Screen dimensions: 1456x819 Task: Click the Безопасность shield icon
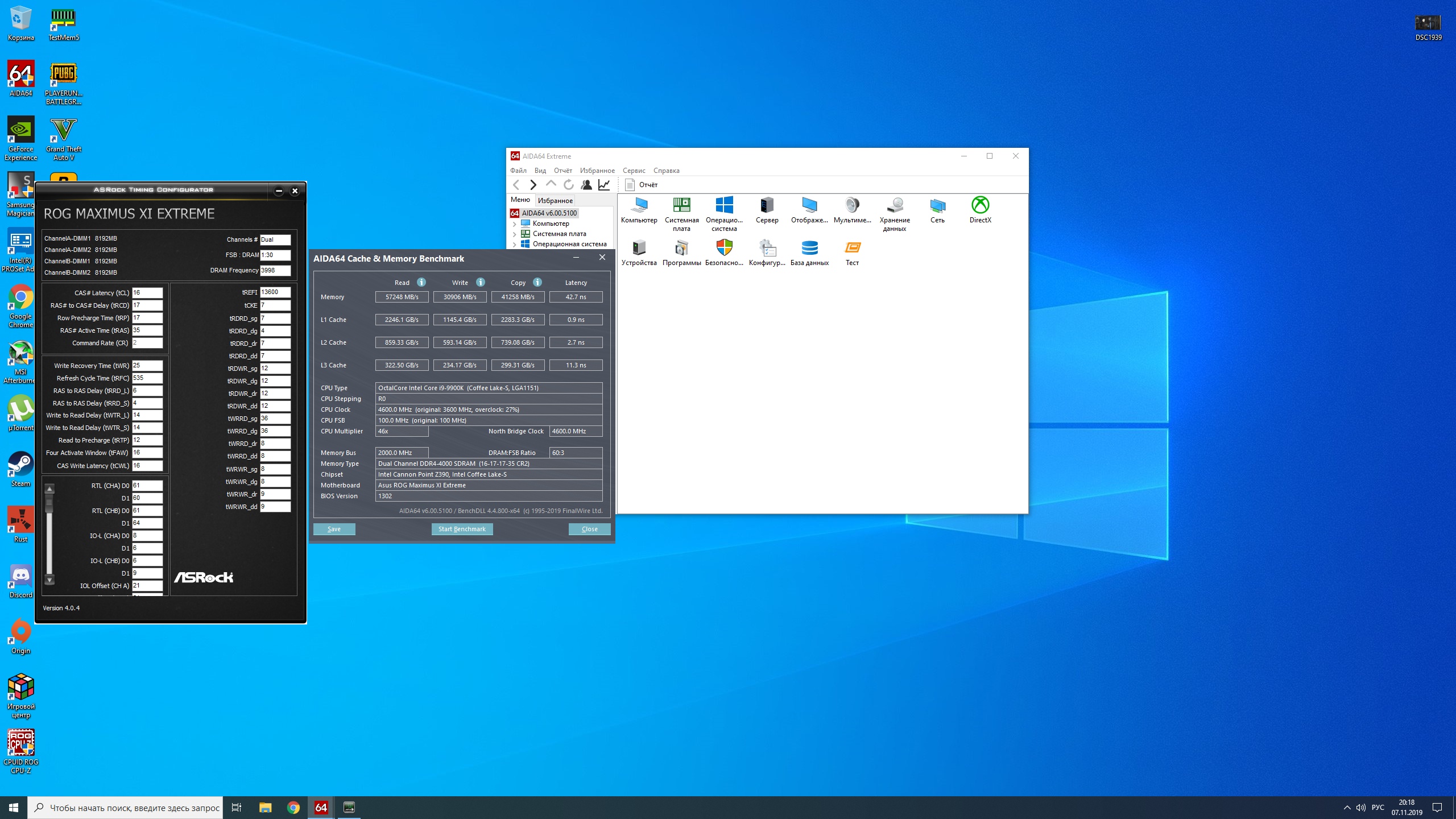coord(724,248)
